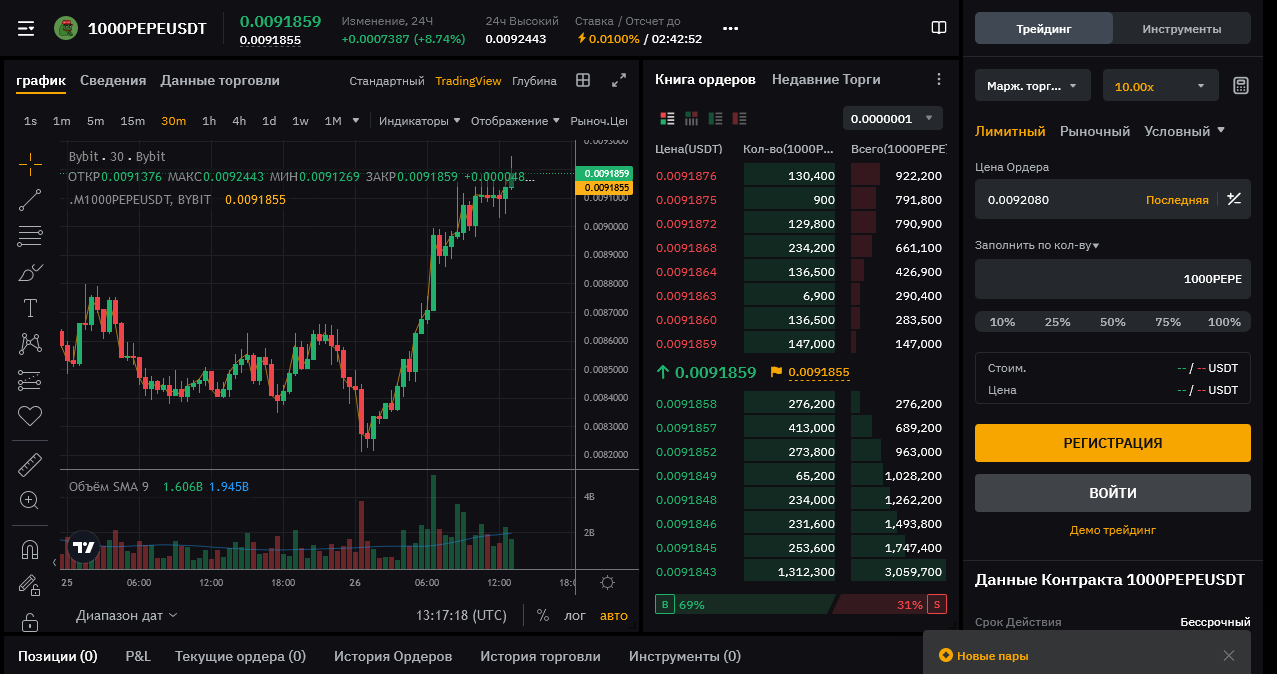
Task: Select the 4h timeframe
Action: click(239, 121)
